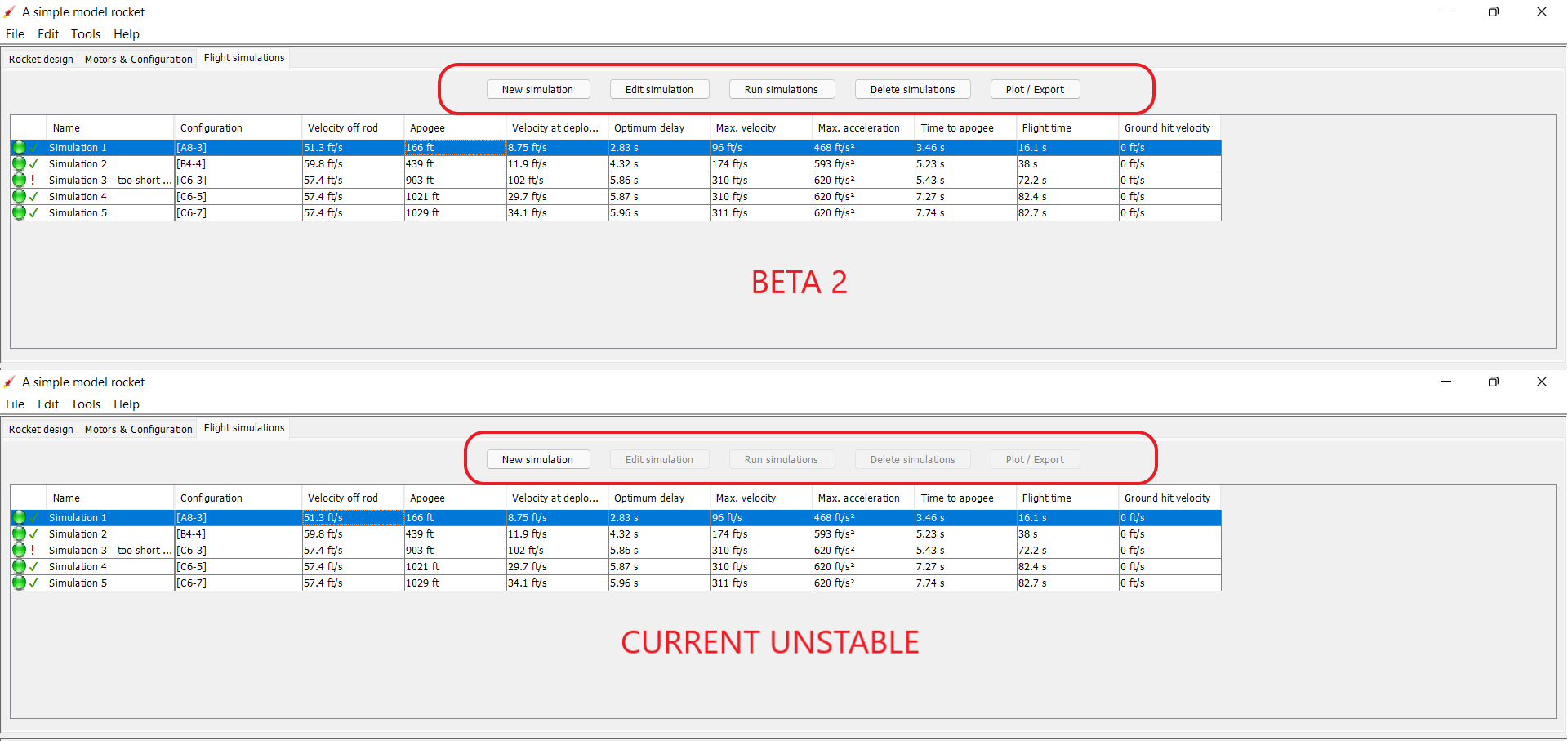Open the Plot / Export dialog
Image resolution: width=1568 pixels, height=741 pixels.
point(1035,89)
